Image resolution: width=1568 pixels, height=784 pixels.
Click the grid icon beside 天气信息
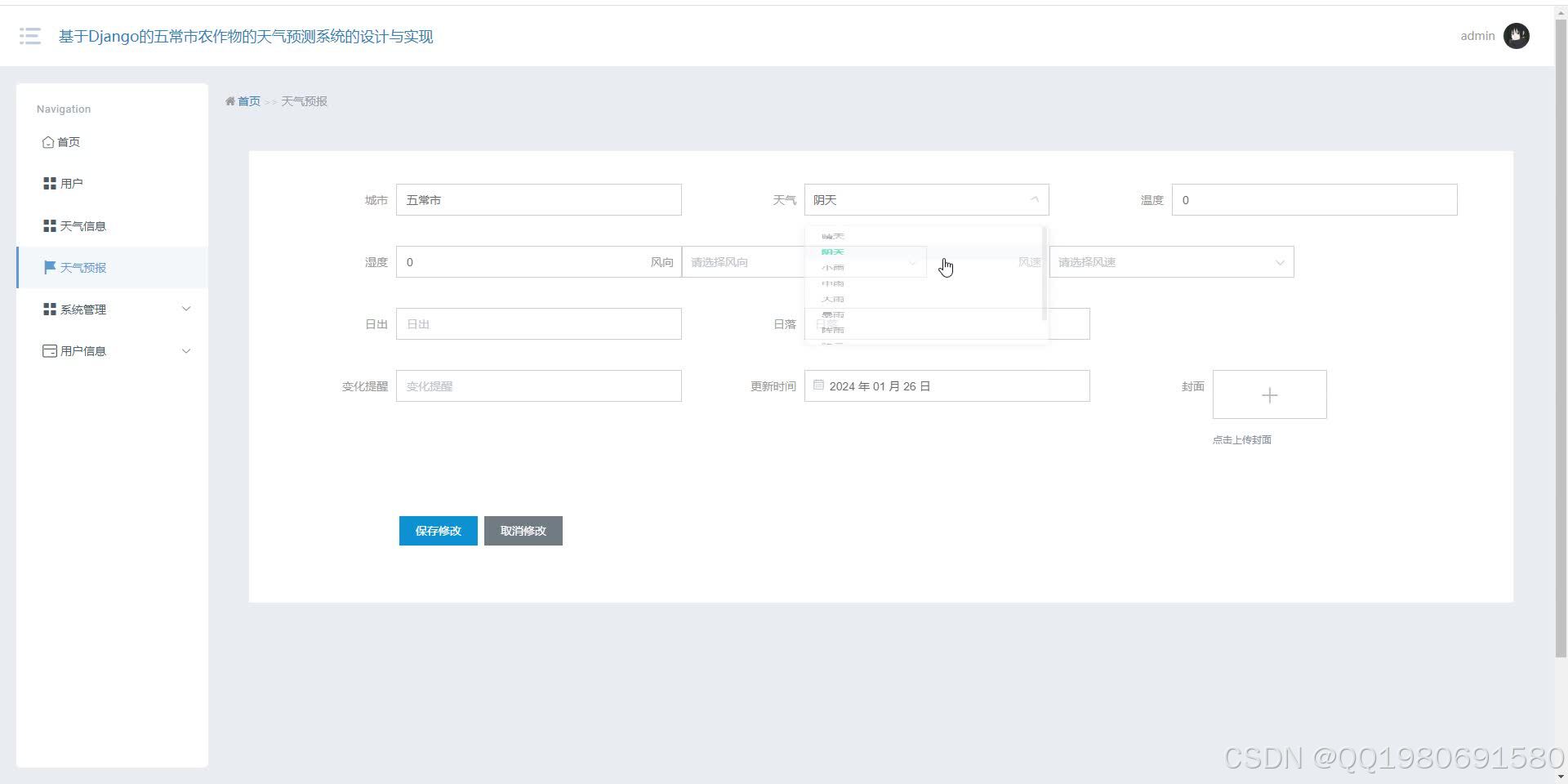coord(50,225)
